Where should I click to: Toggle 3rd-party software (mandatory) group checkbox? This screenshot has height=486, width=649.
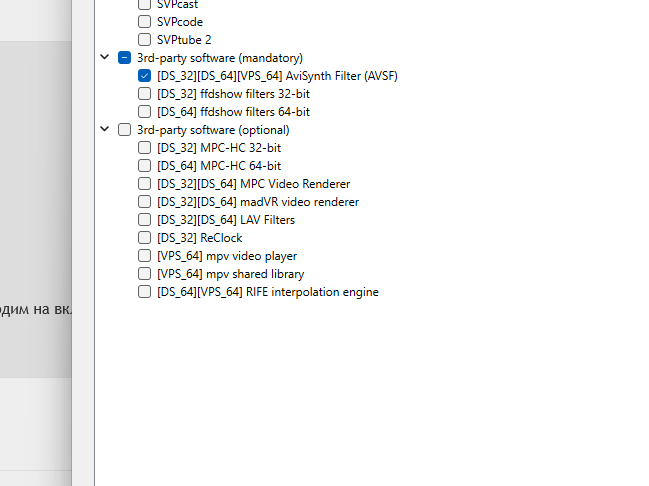pyautogui.click(x=125, y=58)
